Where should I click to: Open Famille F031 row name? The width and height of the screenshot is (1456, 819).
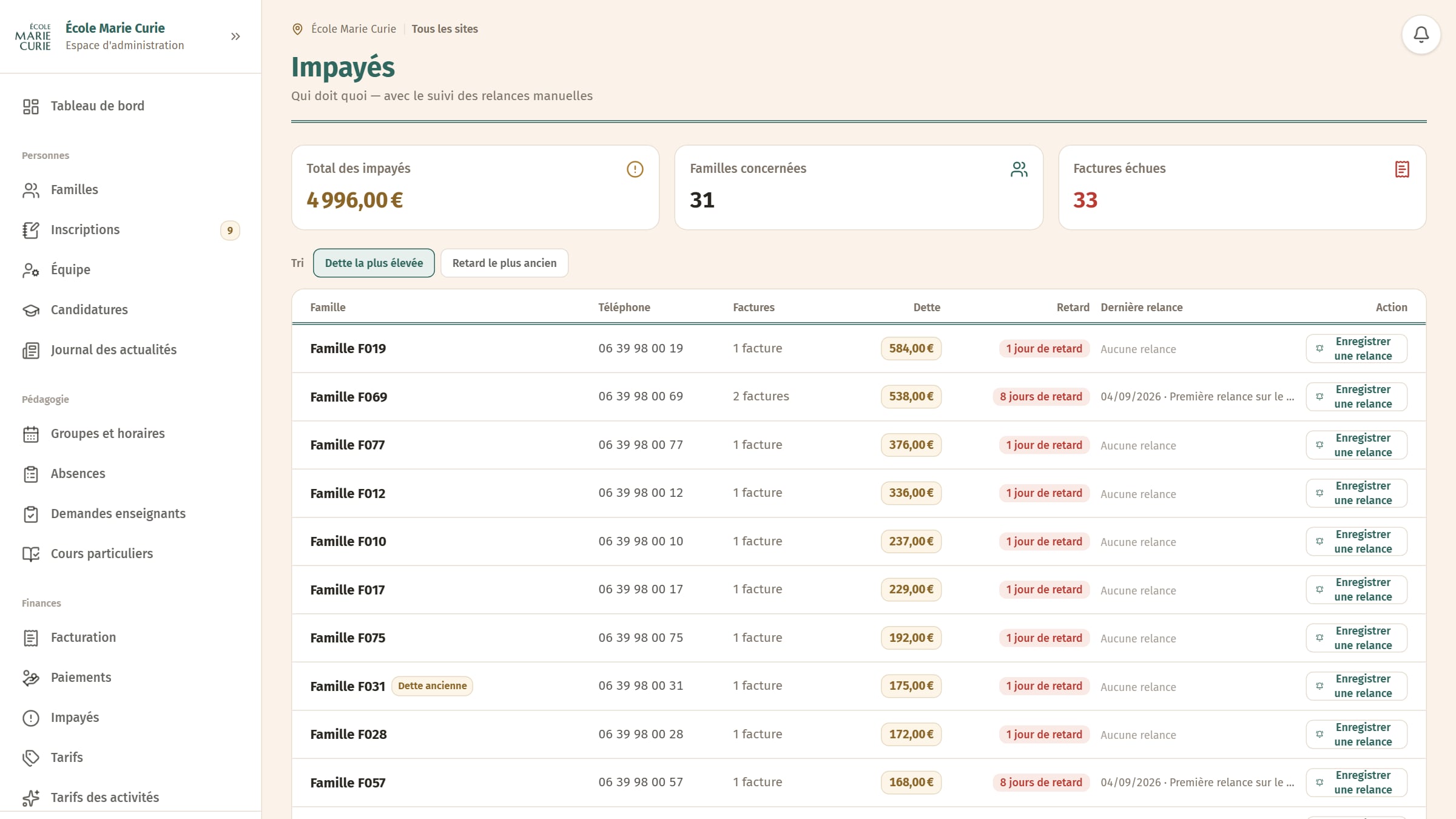coord(348,686)
